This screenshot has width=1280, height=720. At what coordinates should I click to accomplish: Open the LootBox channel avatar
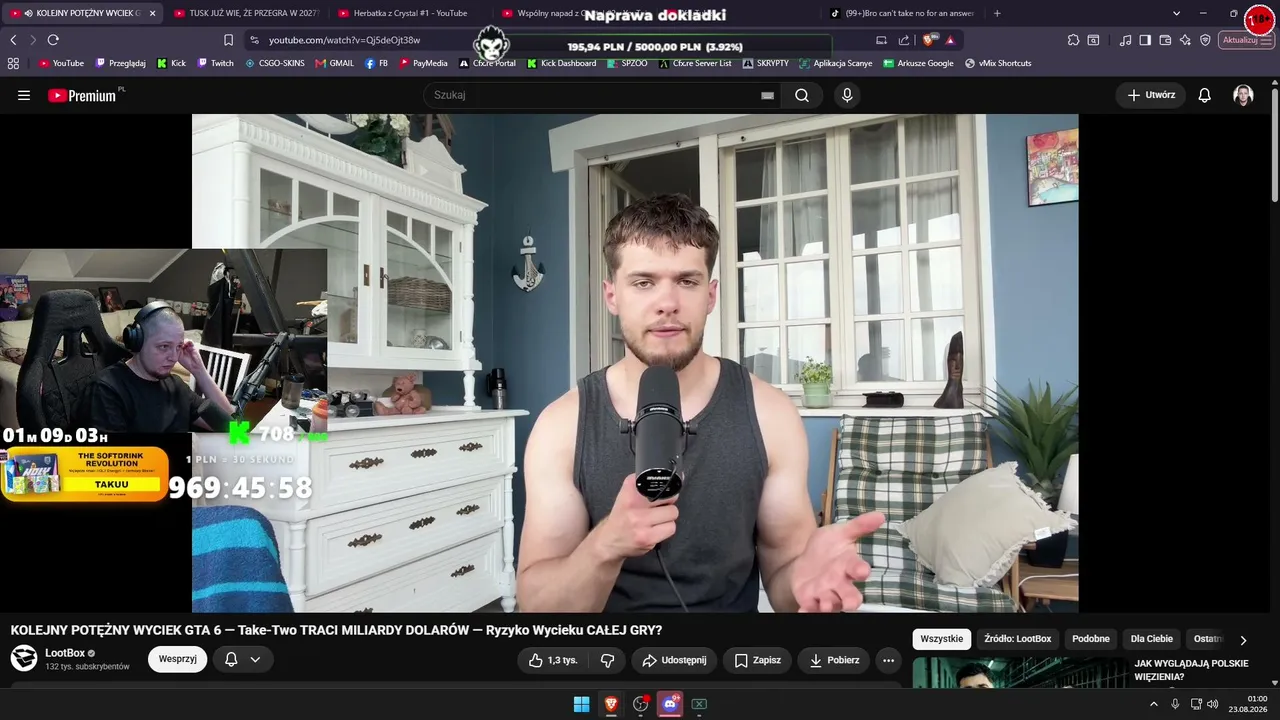[24, 658]
